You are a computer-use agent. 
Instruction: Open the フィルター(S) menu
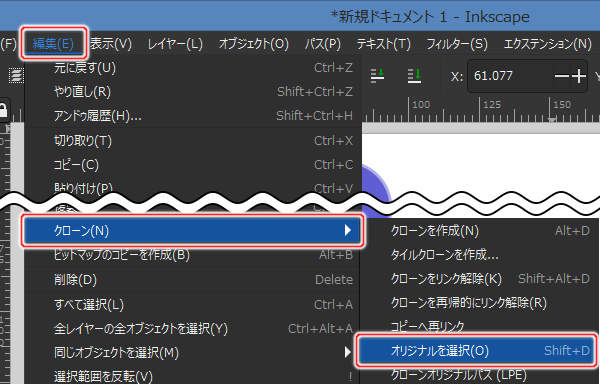(457, 44)
